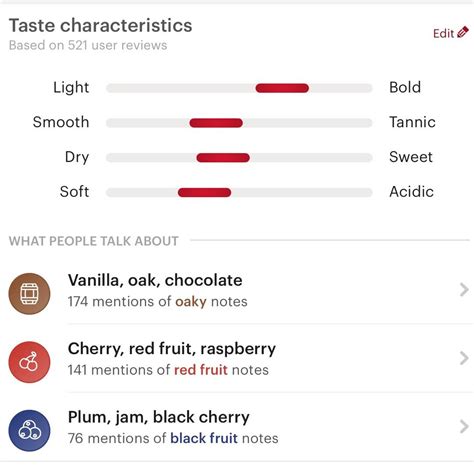Select the Dry to Sweet slider indicator

coord(223,158)
